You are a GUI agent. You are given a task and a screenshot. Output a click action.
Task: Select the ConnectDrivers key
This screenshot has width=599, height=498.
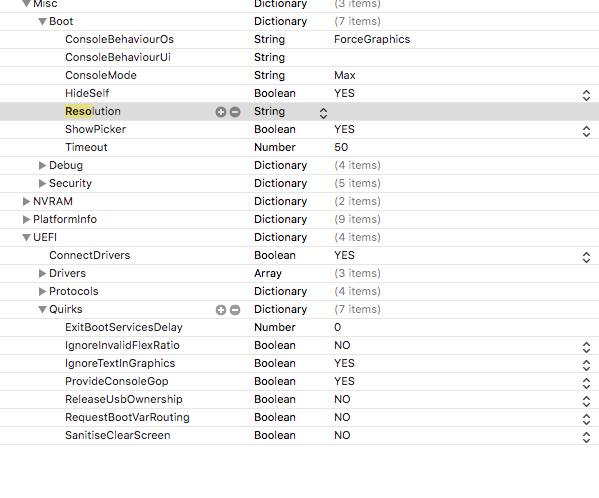click(x=90, y=255)
